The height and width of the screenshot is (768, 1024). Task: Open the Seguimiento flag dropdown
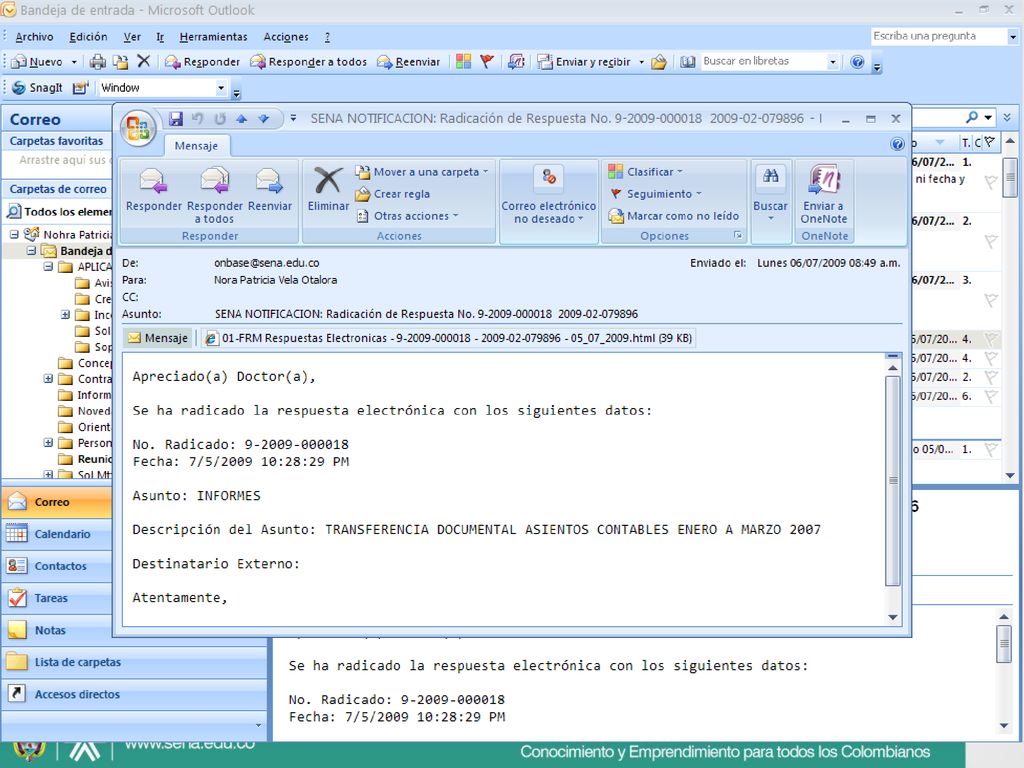click(655, 194)
